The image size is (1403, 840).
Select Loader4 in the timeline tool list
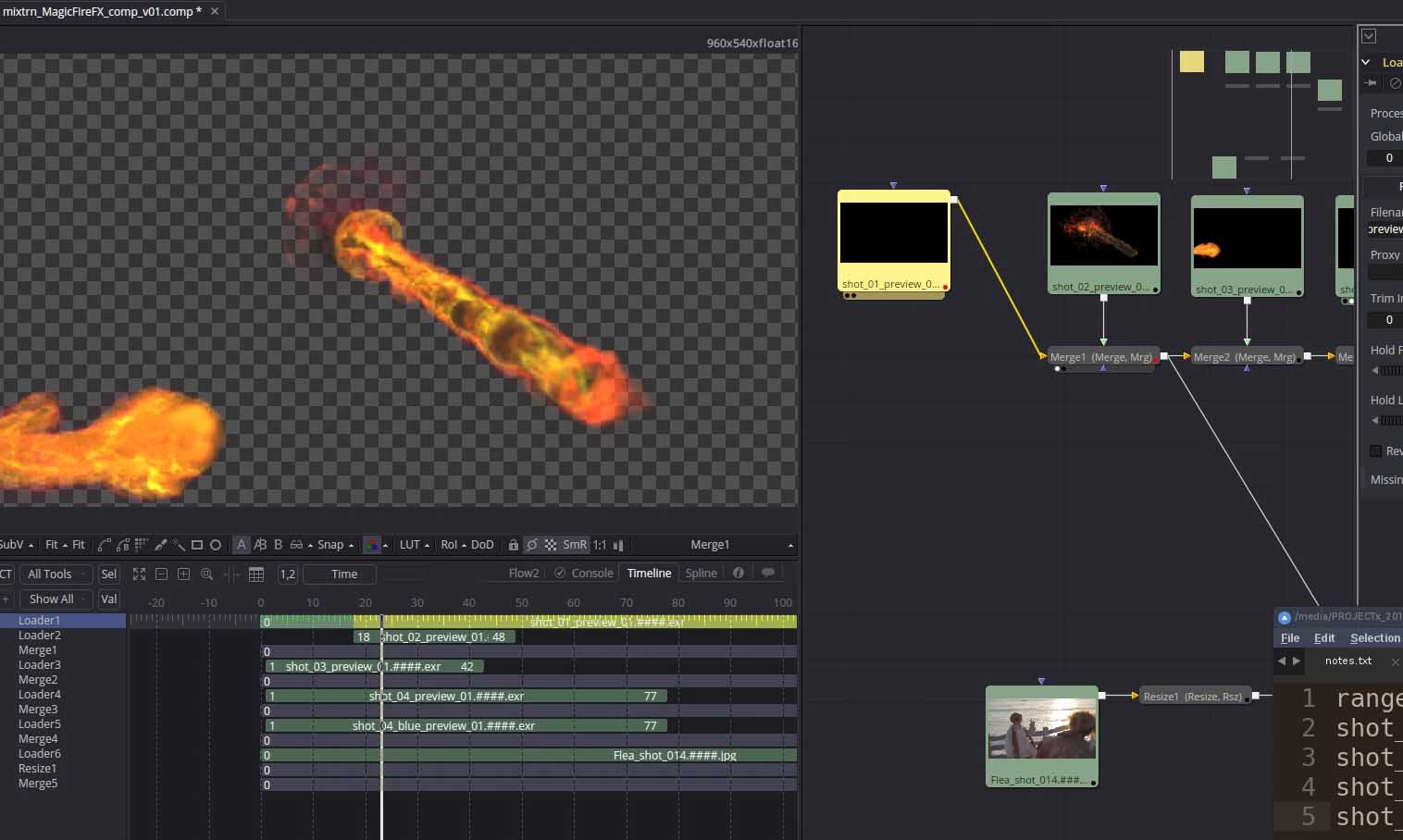click(x=40, y=694)
